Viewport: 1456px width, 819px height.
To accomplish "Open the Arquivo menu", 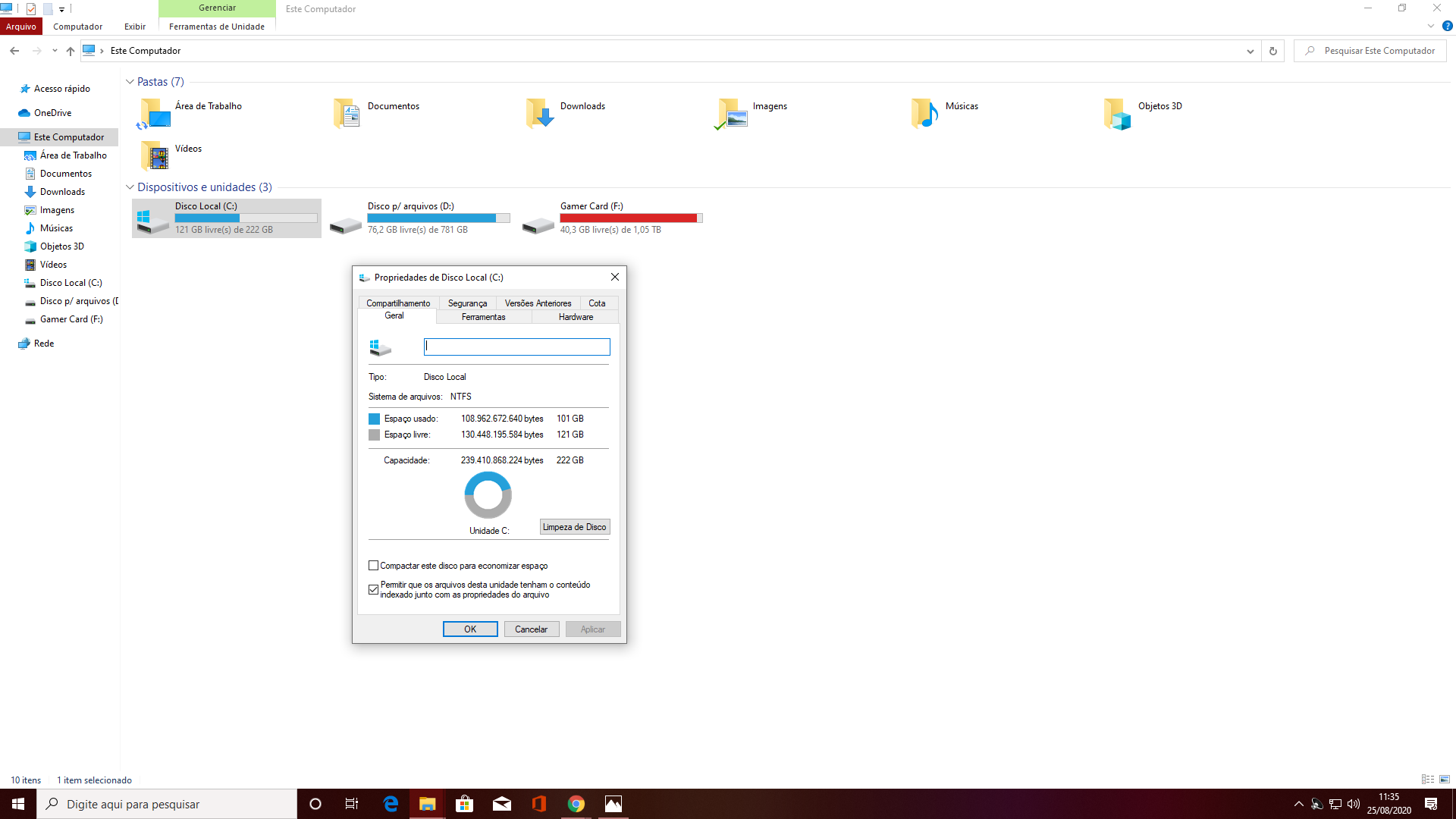I will (21, 27).
